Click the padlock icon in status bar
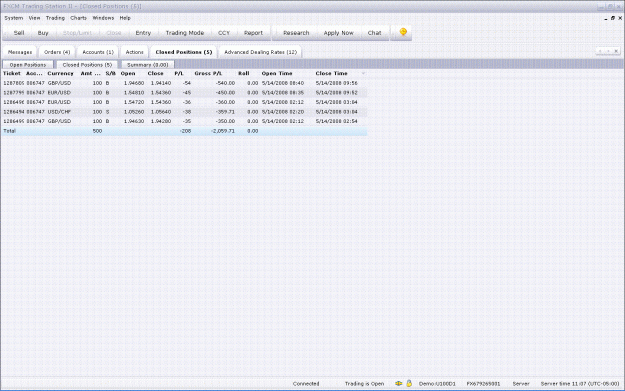This screenshot has height=391, width=625. click(409, 383)
